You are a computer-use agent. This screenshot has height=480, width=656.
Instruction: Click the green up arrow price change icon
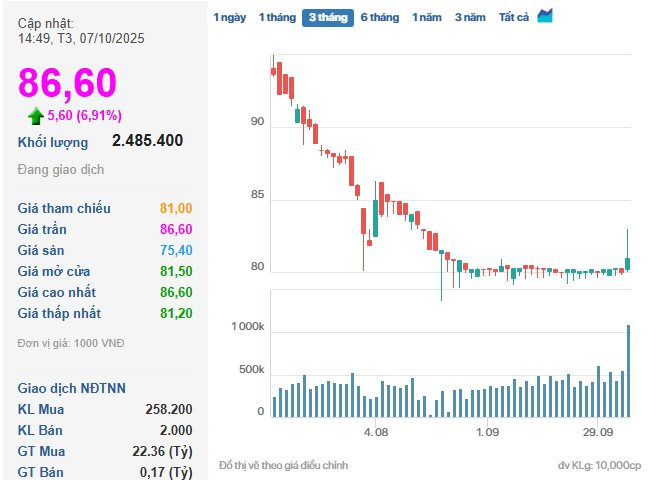(36, 115)
